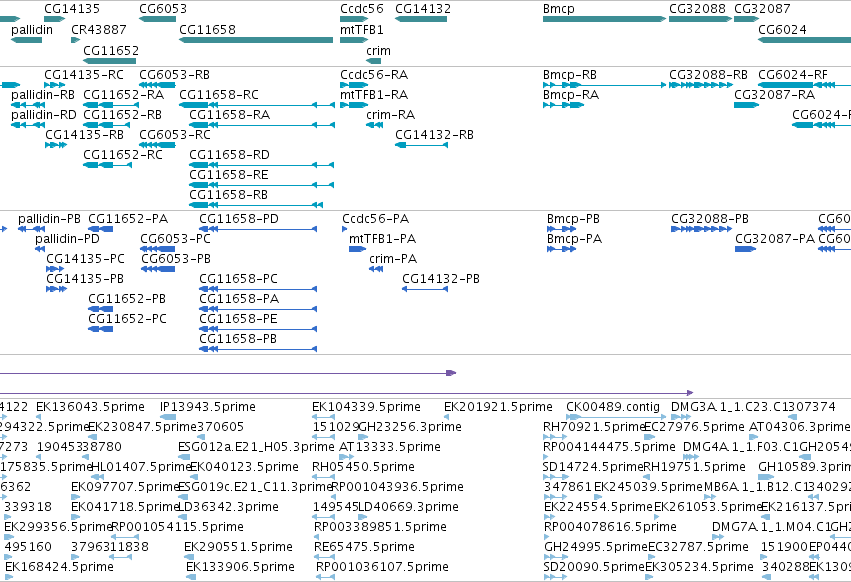Select transcript CG11658-RC
The width and height of the screenshot is (851, 582).
coord(257,105)
